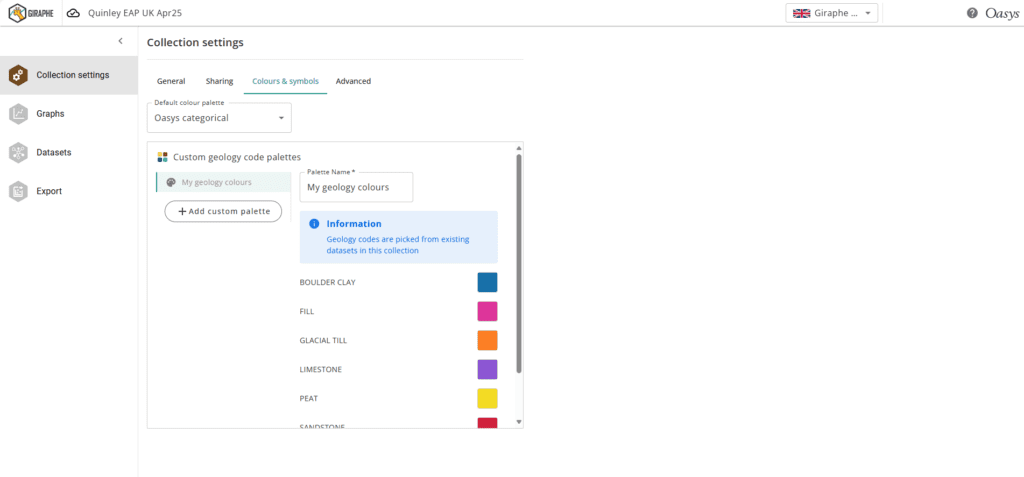The width and height of the screenshot is (1024, 477).
Task: Change the GLACIAL TILL orange swatch
Action: pyautogui.click(x=487, y=340)
